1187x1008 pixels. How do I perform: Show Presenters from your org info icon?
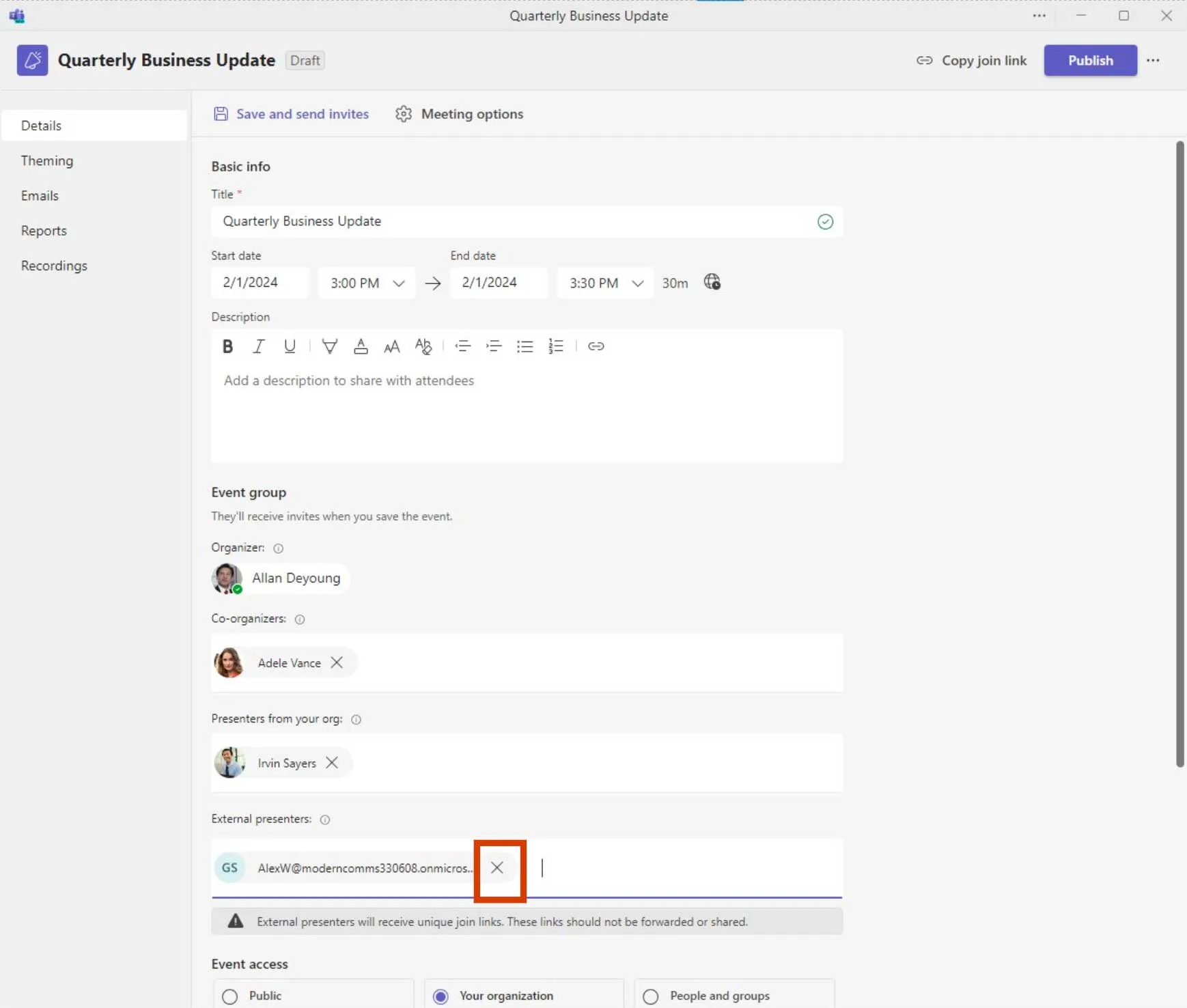pyautogui.click(x=356, y=720)
